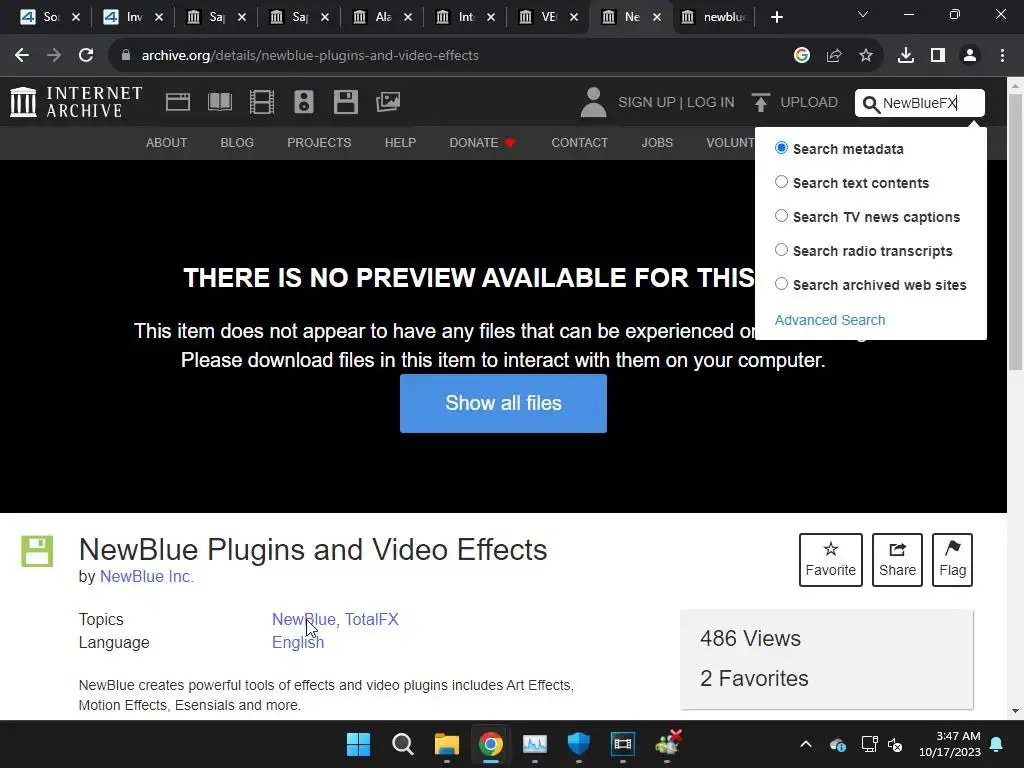Switch to the 'newblue' browser tab

(x=713, y=17)
